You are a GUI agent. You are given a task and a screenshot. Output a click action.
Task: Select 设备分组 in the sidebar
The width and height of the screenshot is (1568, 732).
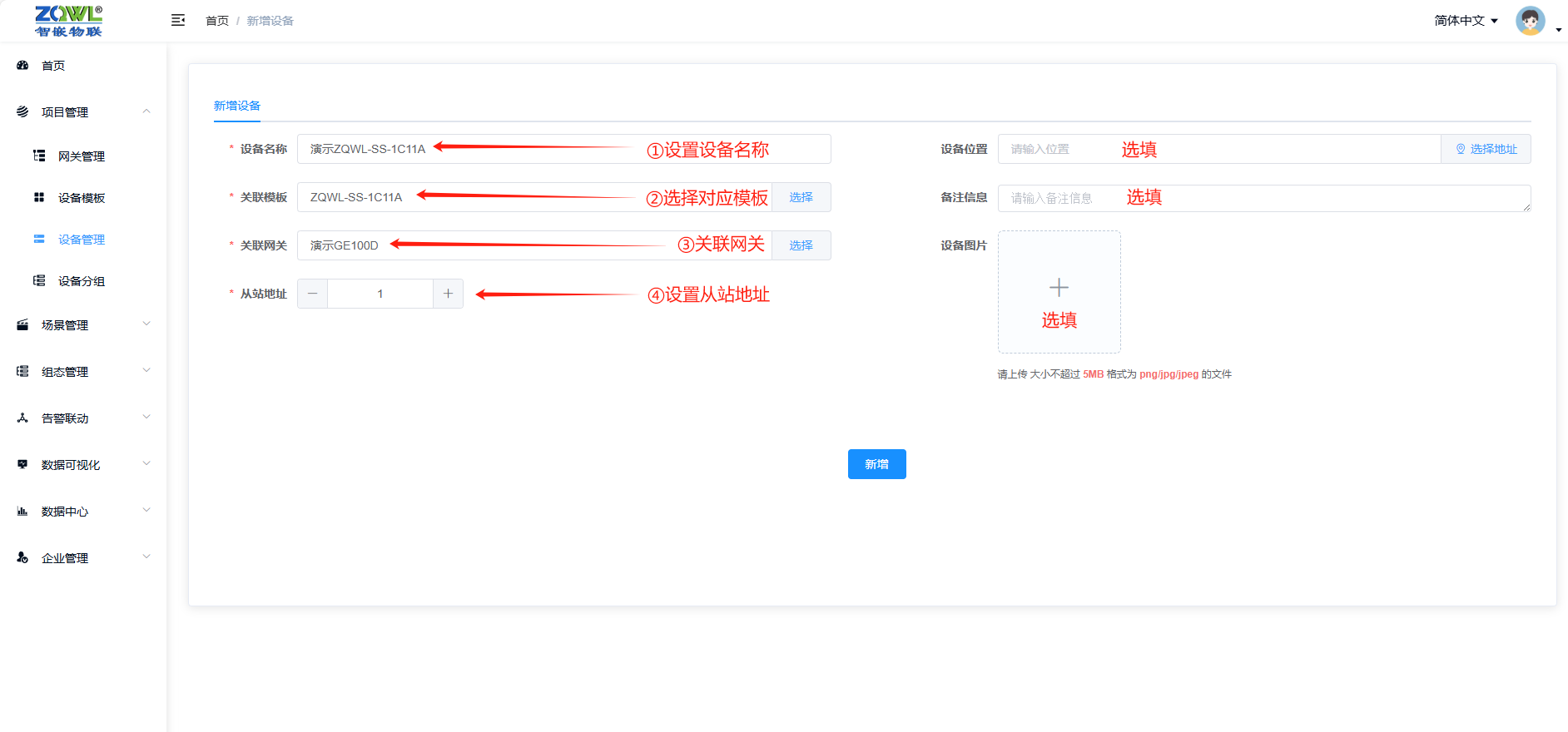coord(81,281)
